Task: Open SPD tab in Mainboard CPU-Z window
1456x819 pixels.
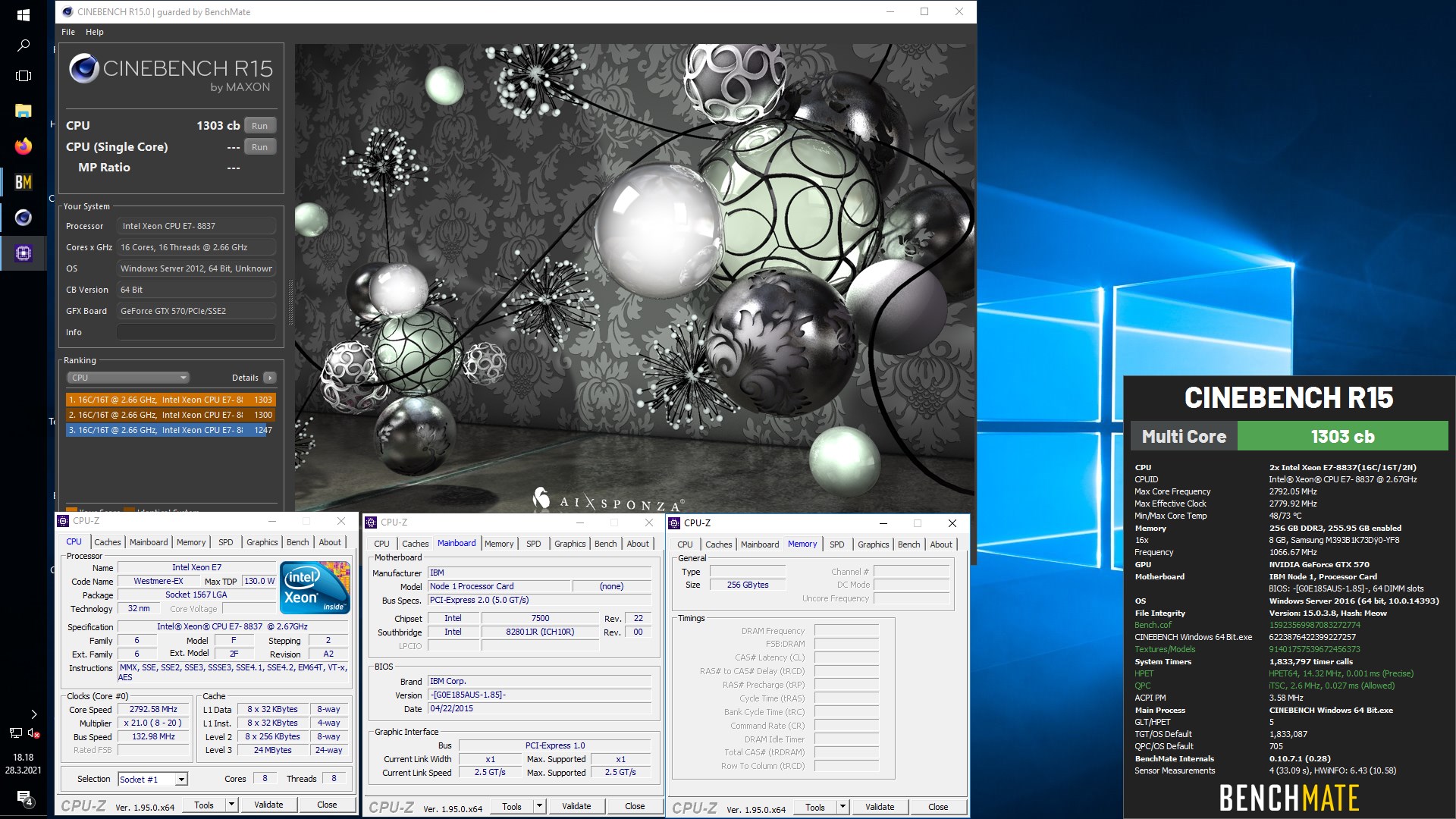Action: click(x=534, y=544)
